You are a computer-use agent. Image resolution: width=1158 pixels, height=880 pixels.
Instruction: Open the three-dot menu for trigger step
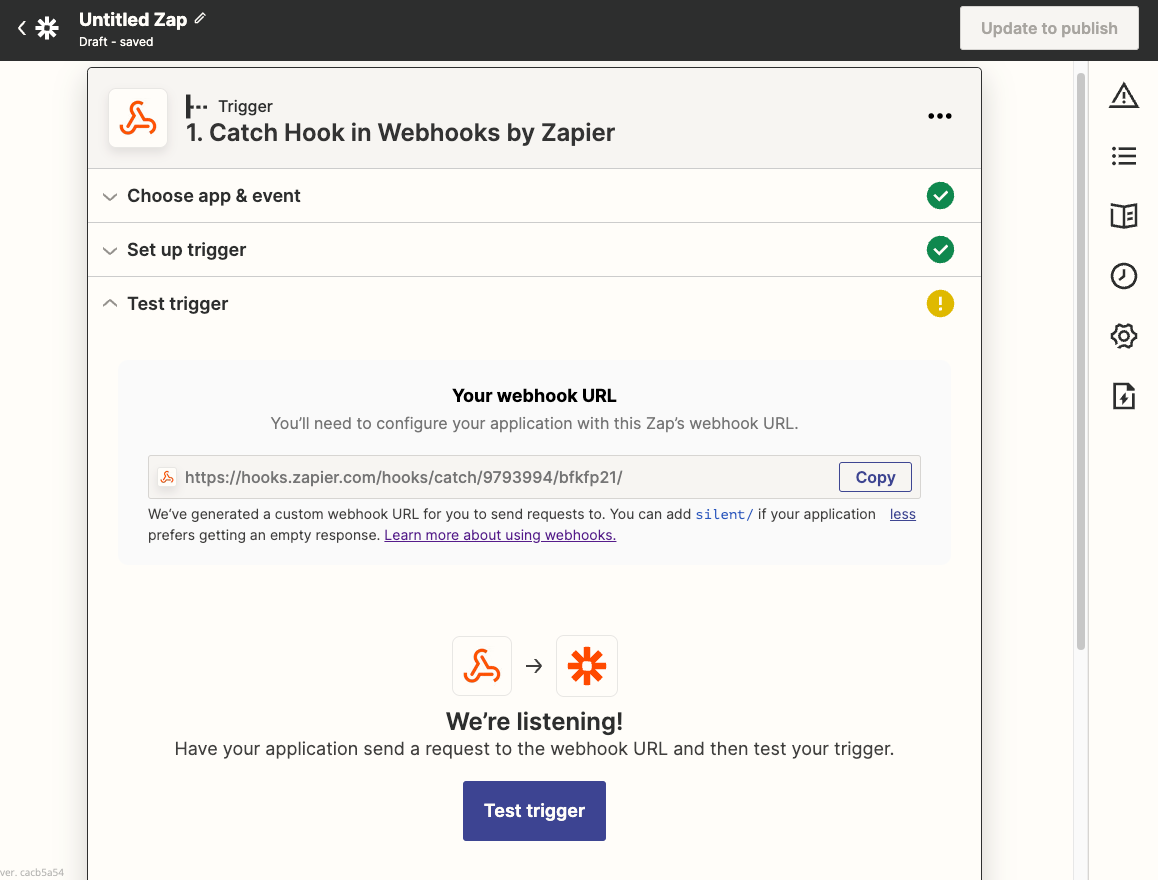coord(939,116)
